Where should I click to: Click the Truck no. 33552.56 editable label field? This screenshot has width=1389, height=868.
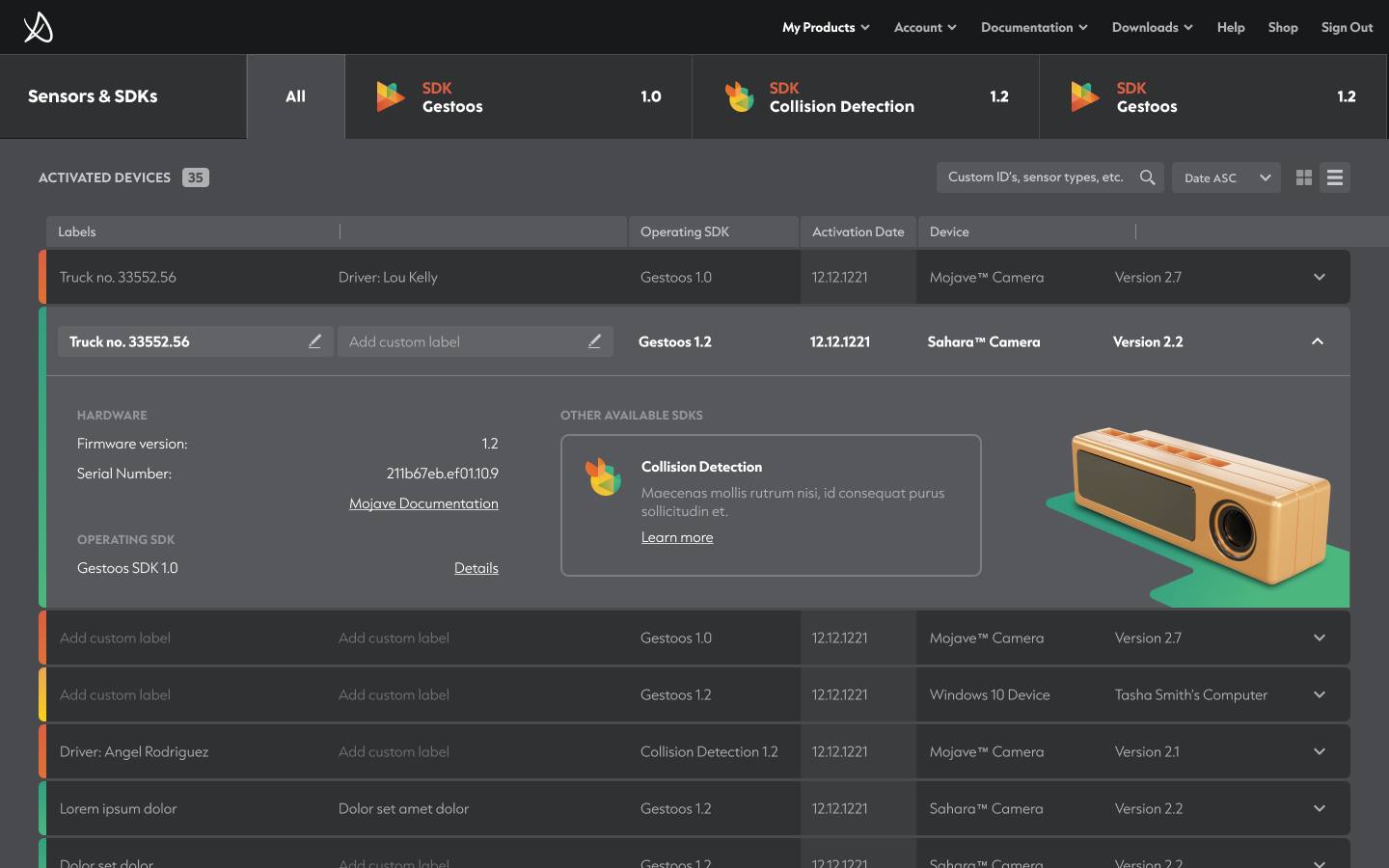[196, 341]
